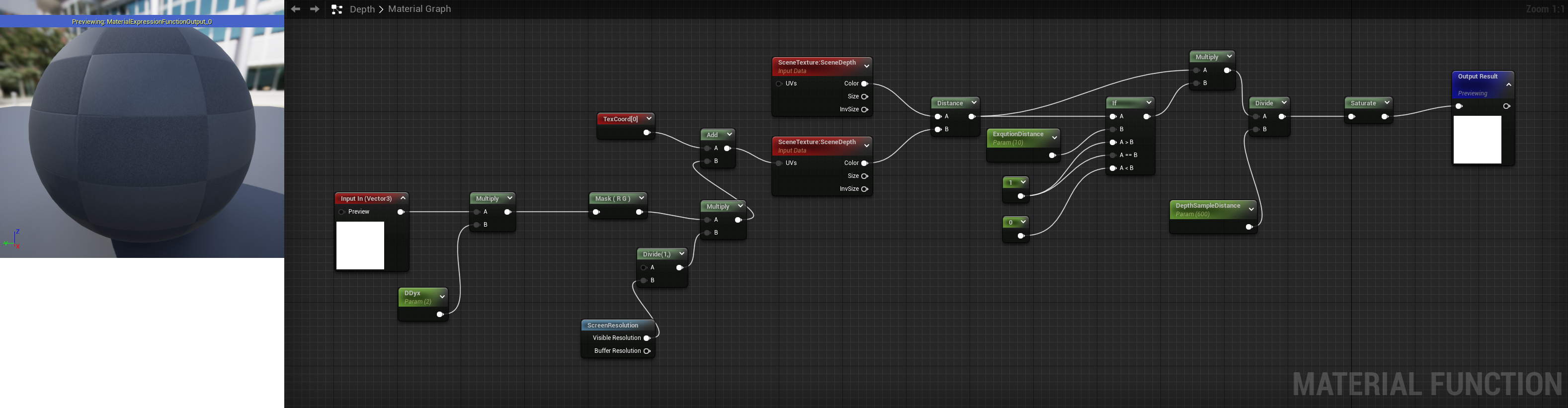Select the Divide(1,) node title

point(656,254)
